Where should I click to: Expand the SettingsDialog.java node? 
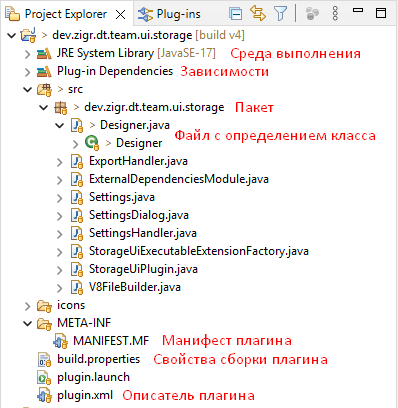click(60, 216)
